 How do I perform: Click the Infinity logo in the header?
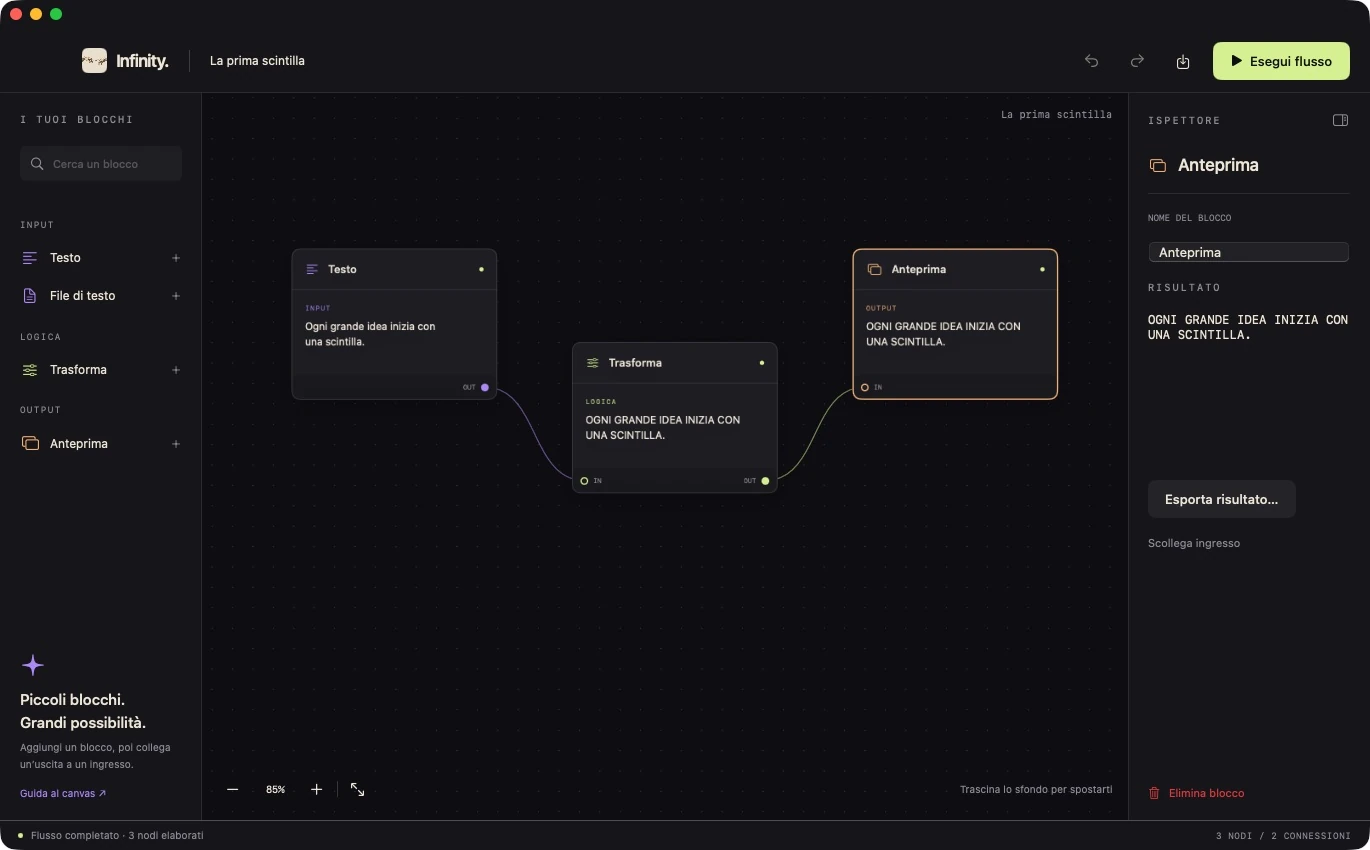pos(125,61)
